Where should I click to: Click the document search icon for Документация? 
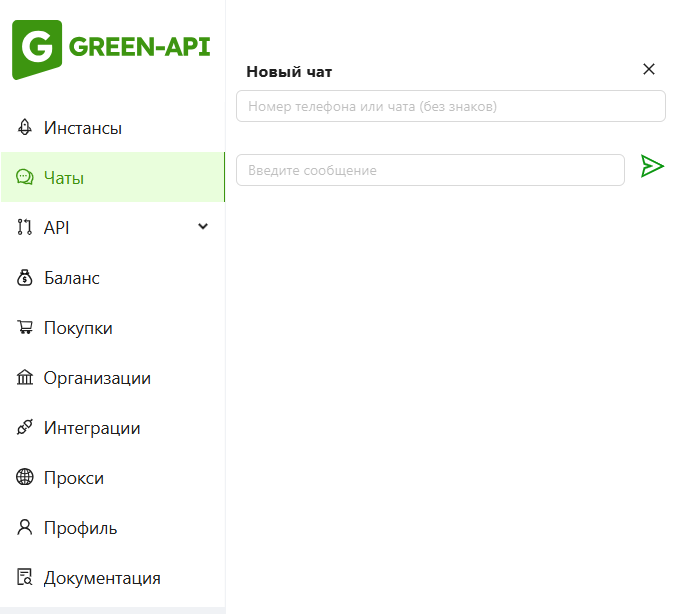pos(25,578)
